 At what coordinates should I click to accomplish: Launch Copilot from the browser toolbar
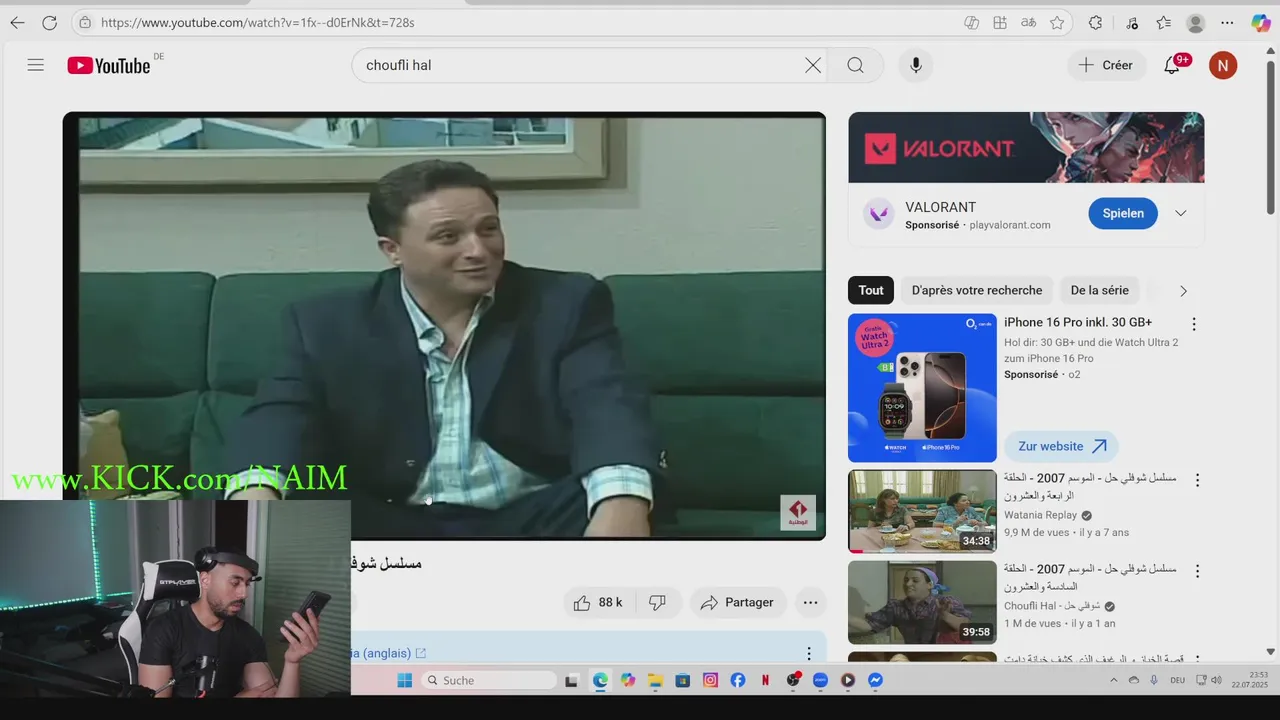tap(1260, 22)
